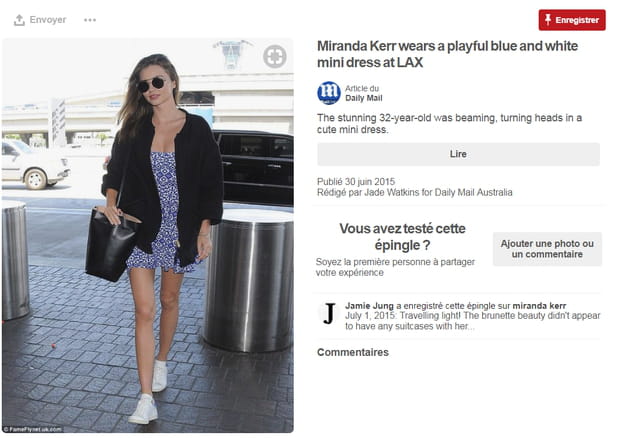Click Ajouter une photo ou un commentaire

547,249
